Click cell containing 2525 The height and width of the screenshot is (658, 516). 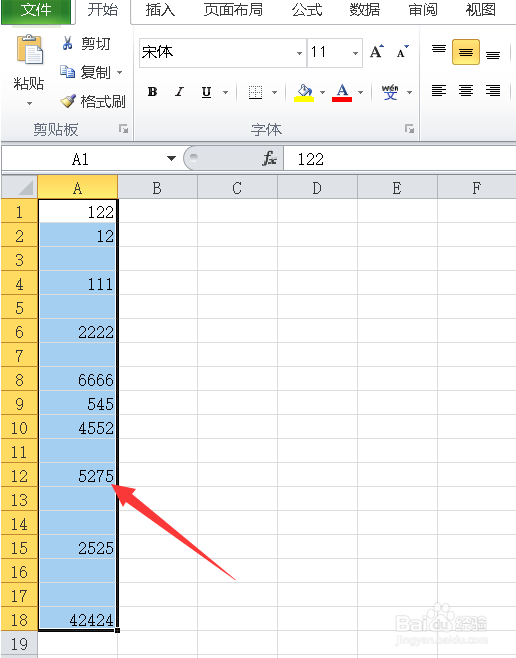tap(78, 547)
